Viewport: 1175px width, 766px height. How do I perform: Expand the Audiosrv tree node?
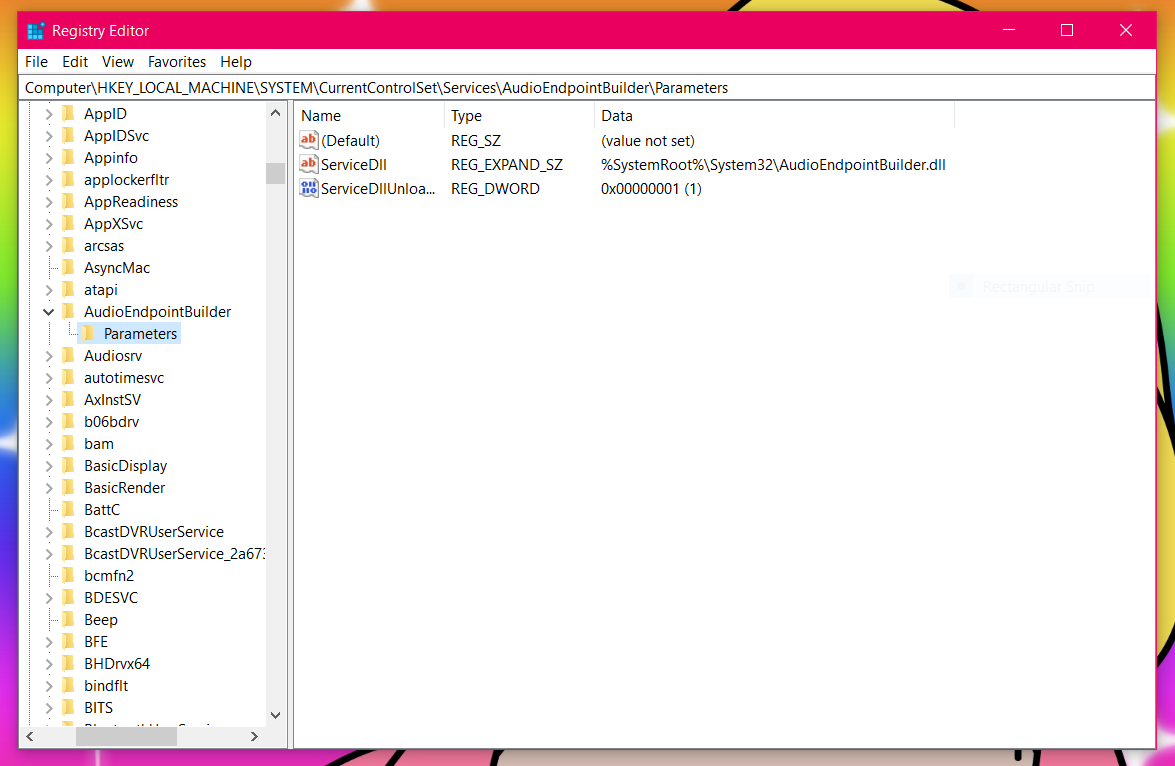[x=49, y=355]
